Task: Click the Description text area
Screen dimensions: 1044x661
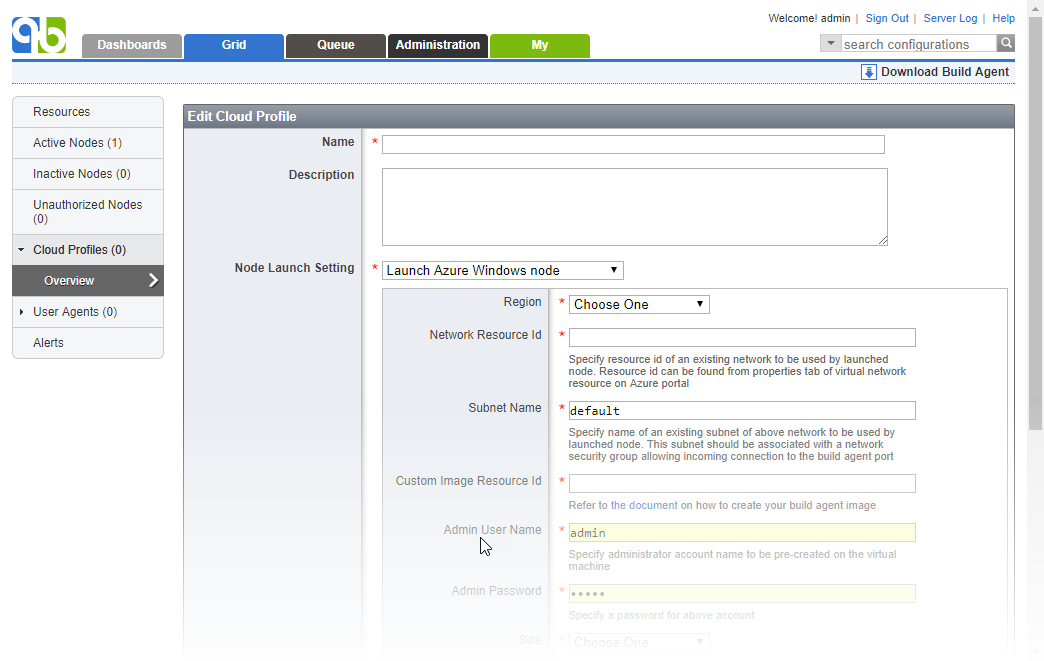Action: (x=635, y=206)
